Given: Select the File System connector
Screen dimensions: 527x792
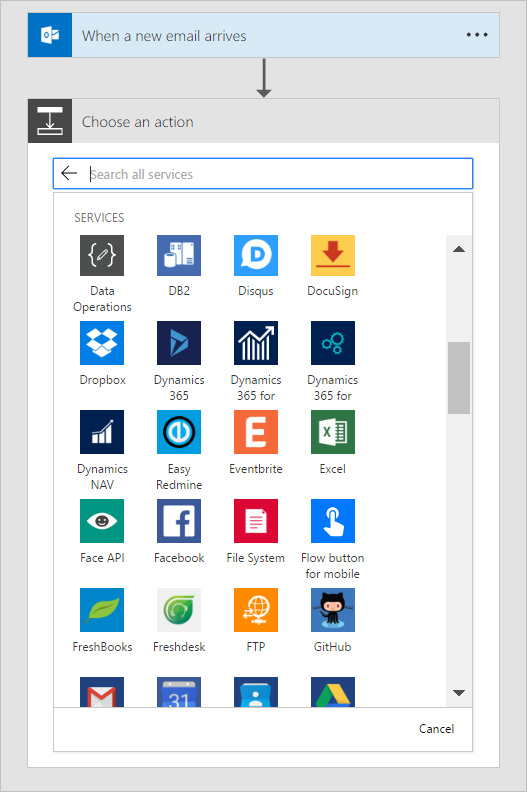Looking at the screenshot, I should [256, 521].
